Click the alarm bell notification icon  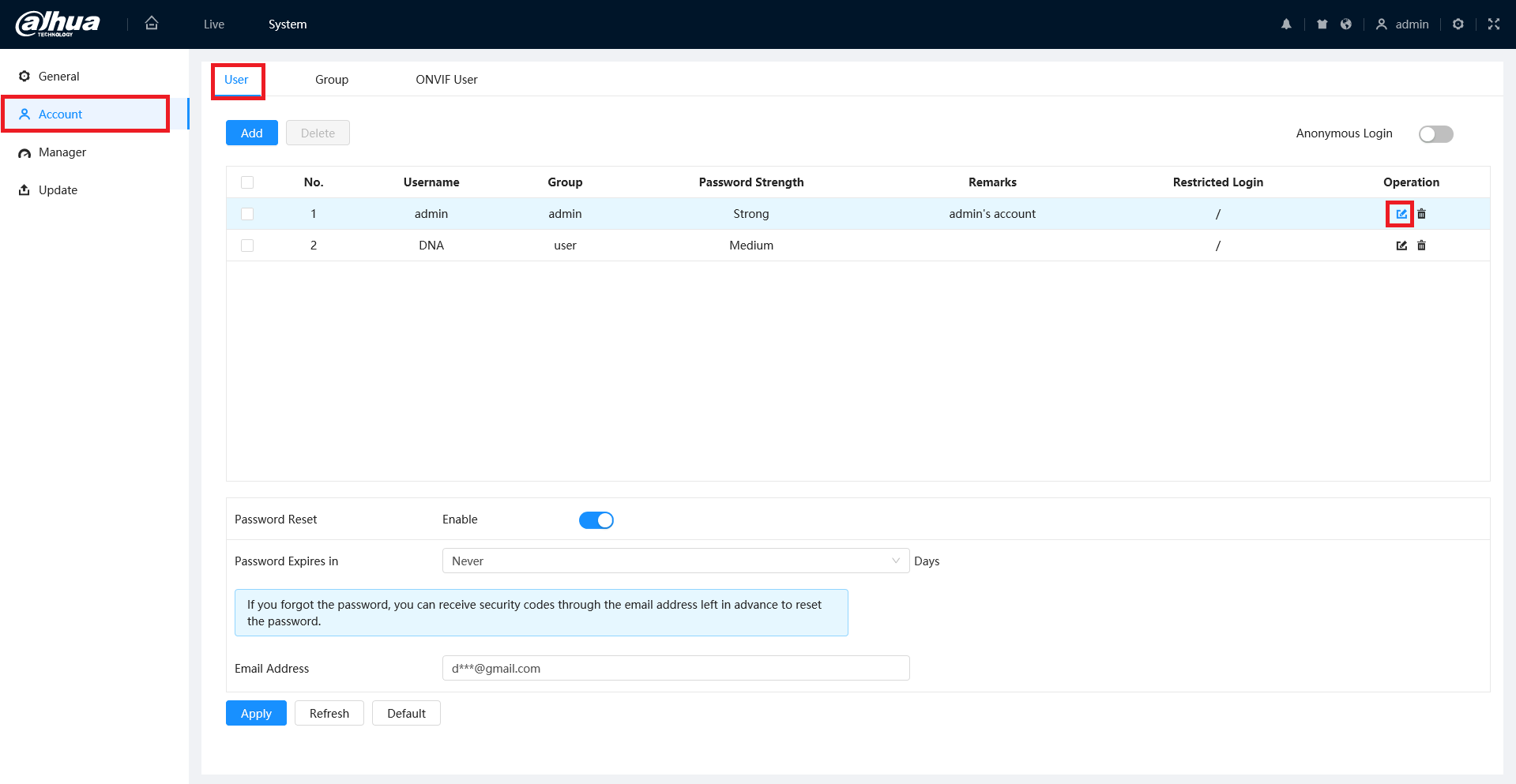coord(1286,24)
